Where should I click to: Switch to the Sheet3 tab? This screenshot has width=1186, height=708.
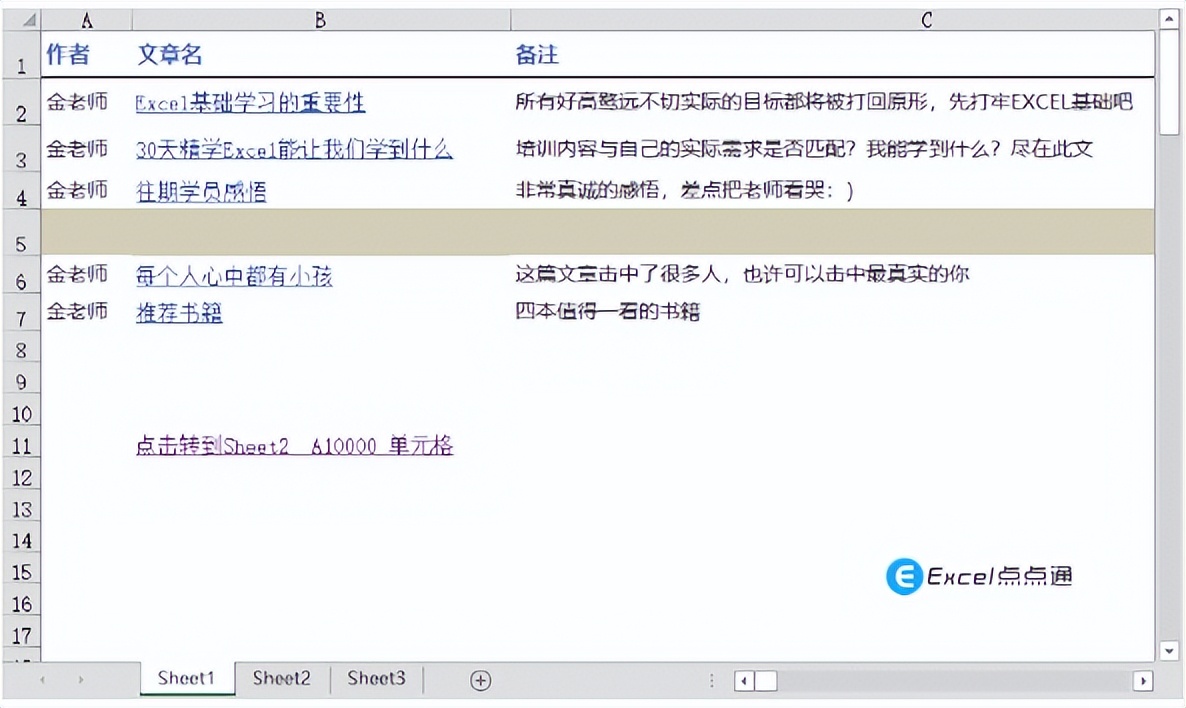tap(375, 678)
